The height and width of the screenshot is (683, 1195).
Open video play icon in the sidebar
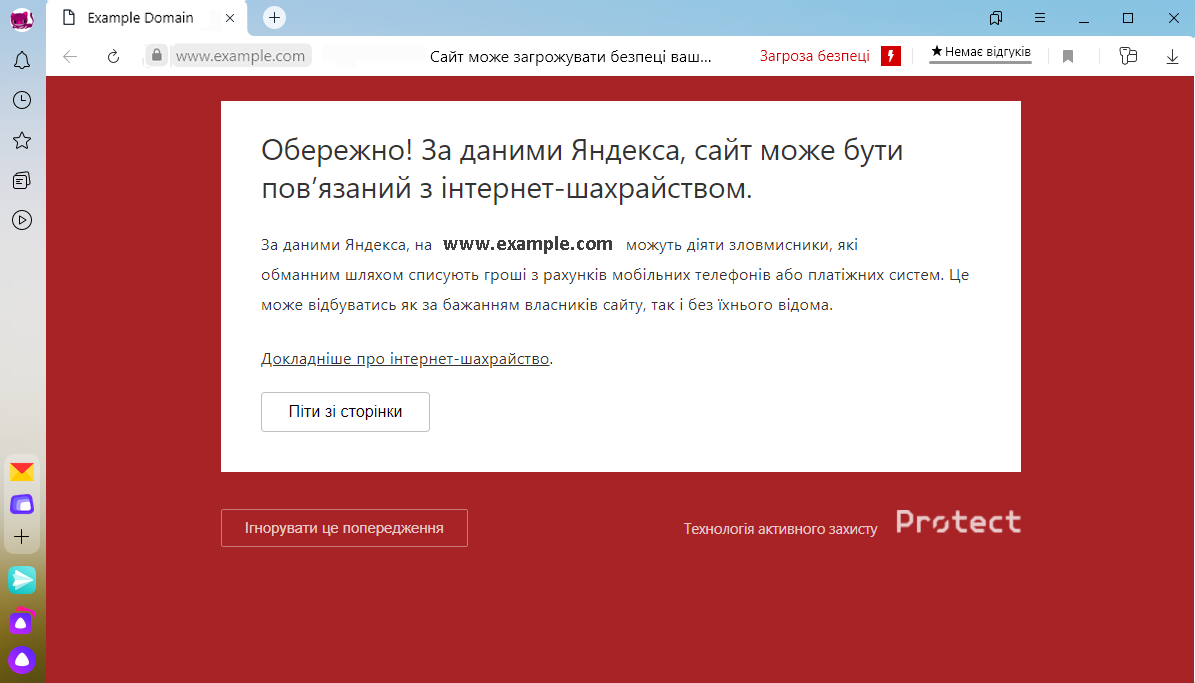pyautogui.click(x=22, y=220)
